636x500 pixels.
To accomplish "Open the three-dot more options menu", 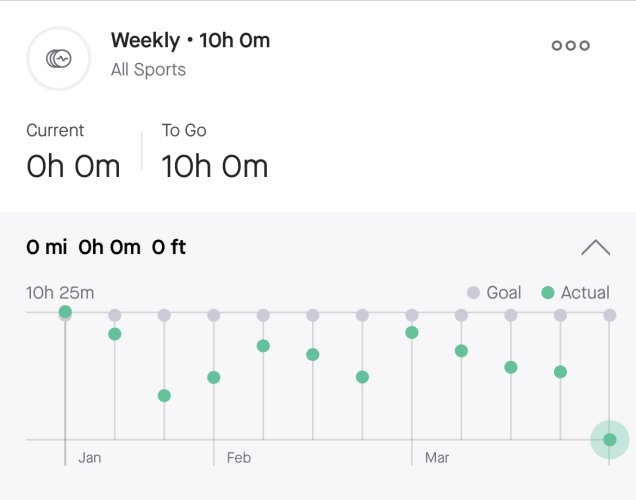I will click(570, 45).
